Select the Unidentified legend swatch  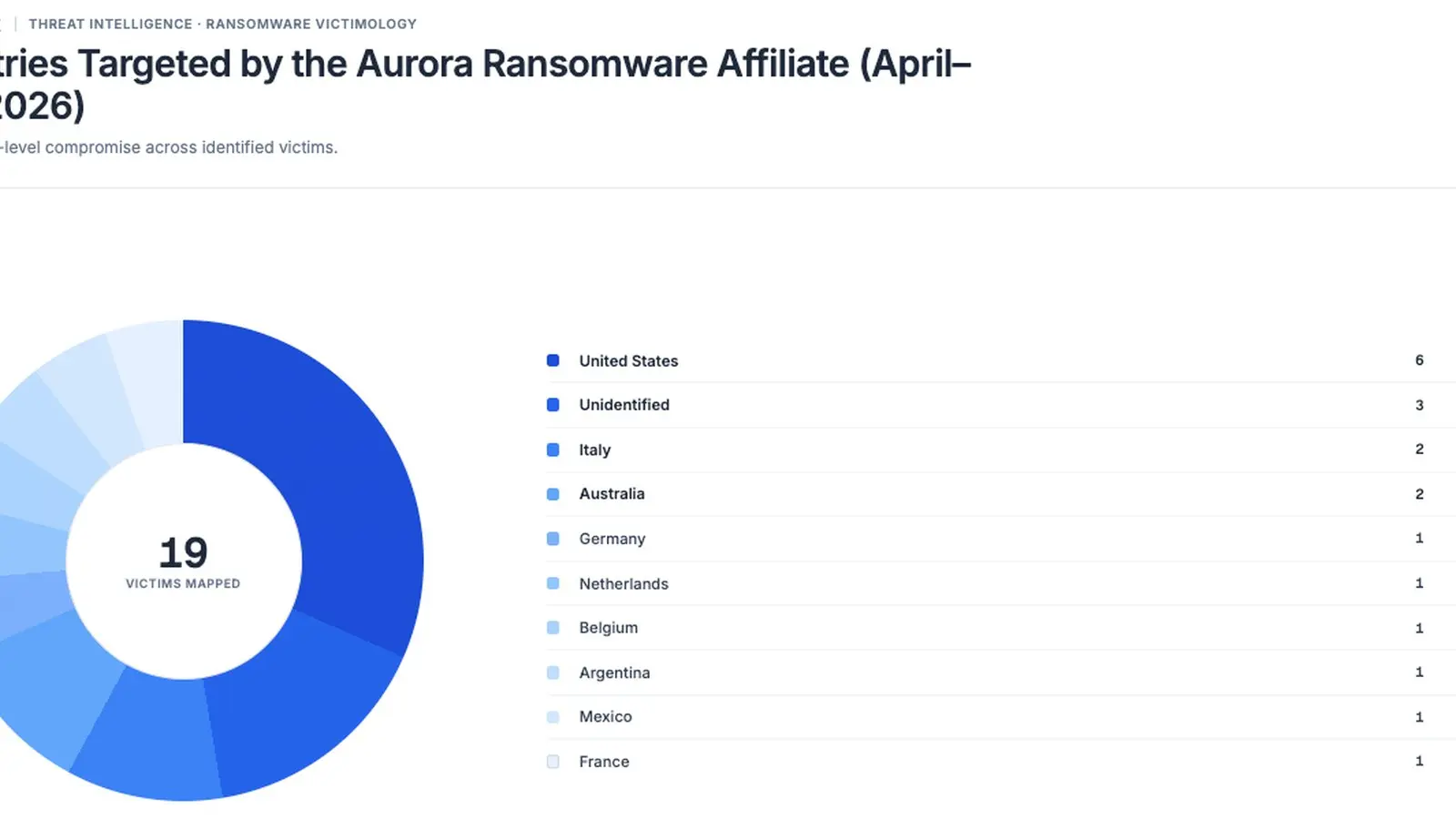(552, 405)
